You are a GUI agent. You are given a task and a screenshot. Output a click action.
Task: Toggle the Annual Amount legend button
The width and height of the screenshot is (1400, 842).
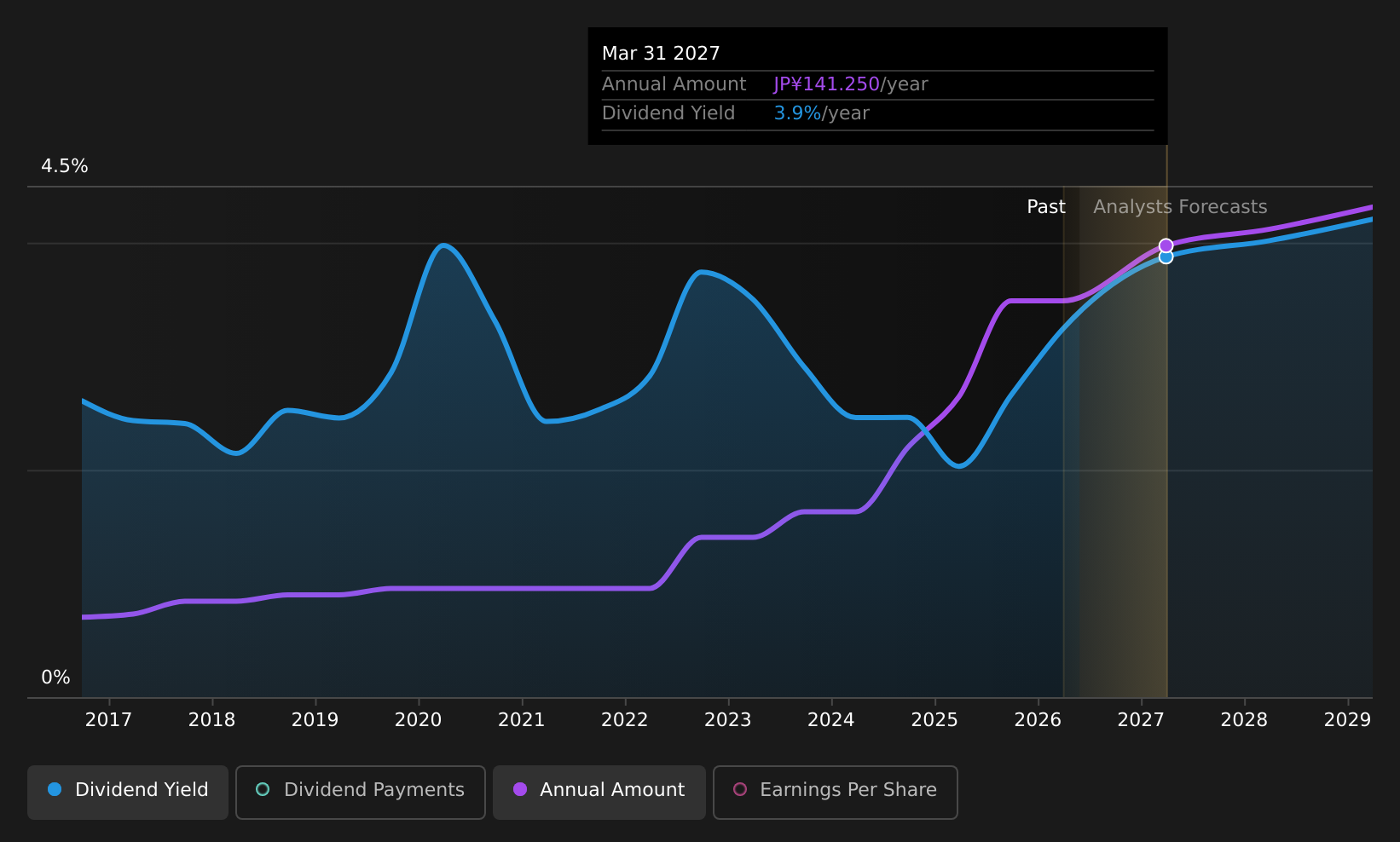click(x=599, y=792)
